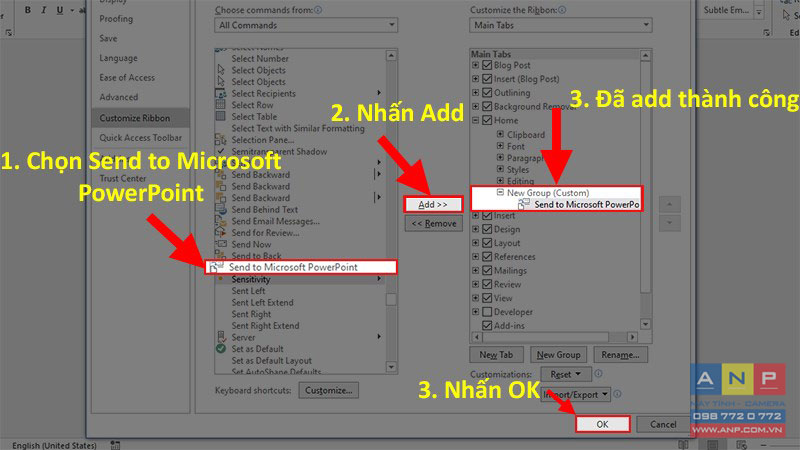Screen dimensions: 800x450
Task: Click the keyboard shortcuts Customize... button
Action: coord(329,390)
